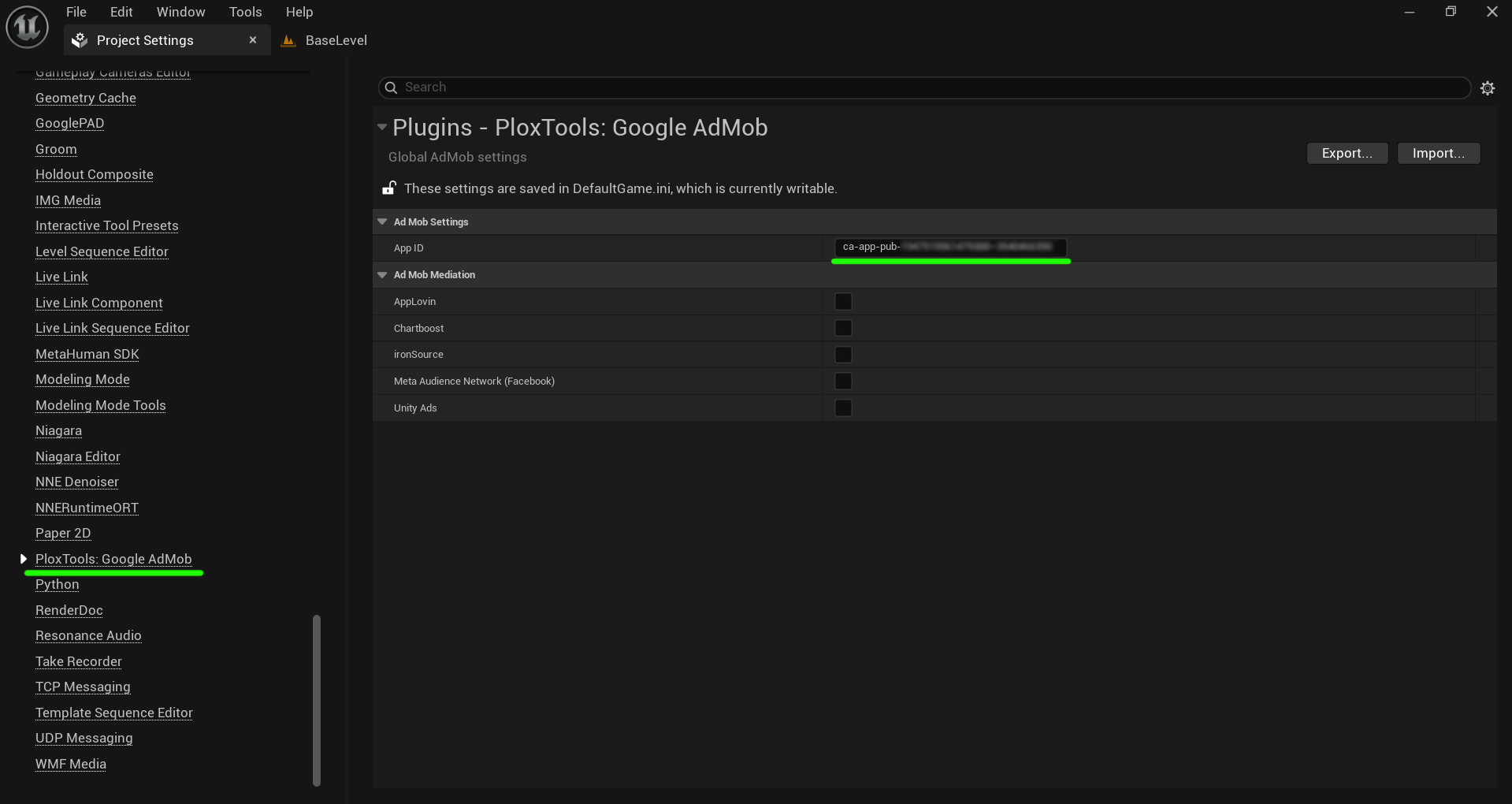
Task: Enable Unity Ads mediation checkbox
Action: [843, 408]
